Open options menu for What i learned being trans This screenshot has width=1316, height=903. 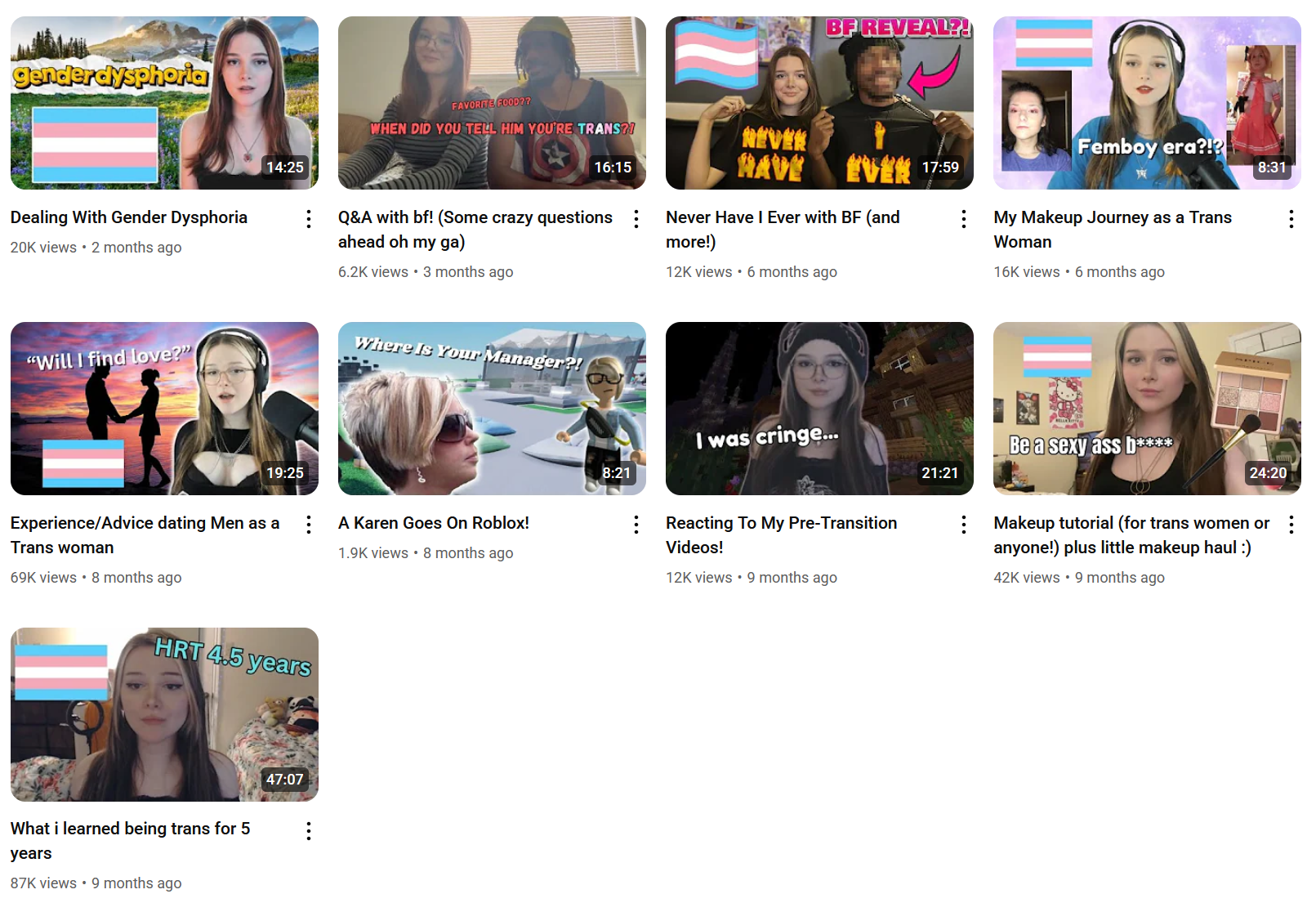tap(309, 831)
